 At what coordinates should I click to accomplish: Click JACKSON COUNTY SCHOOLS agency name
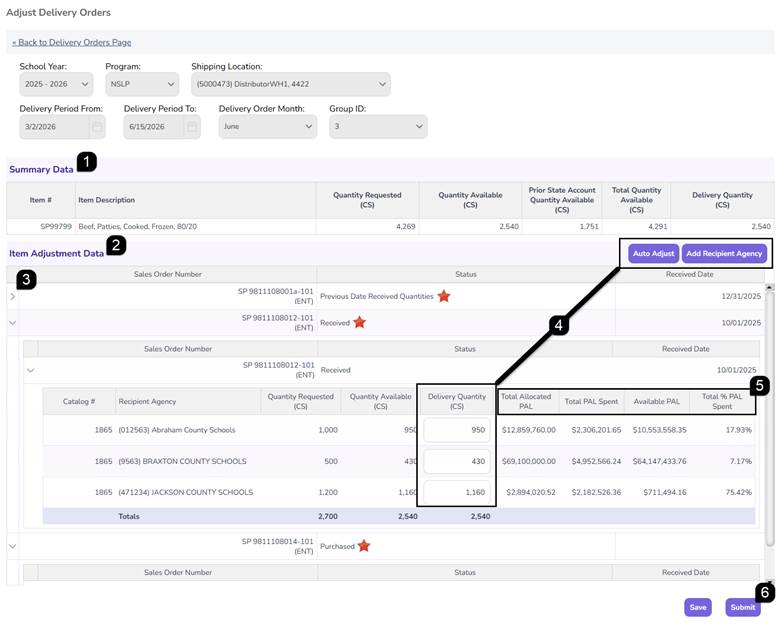tap(186, 492)
